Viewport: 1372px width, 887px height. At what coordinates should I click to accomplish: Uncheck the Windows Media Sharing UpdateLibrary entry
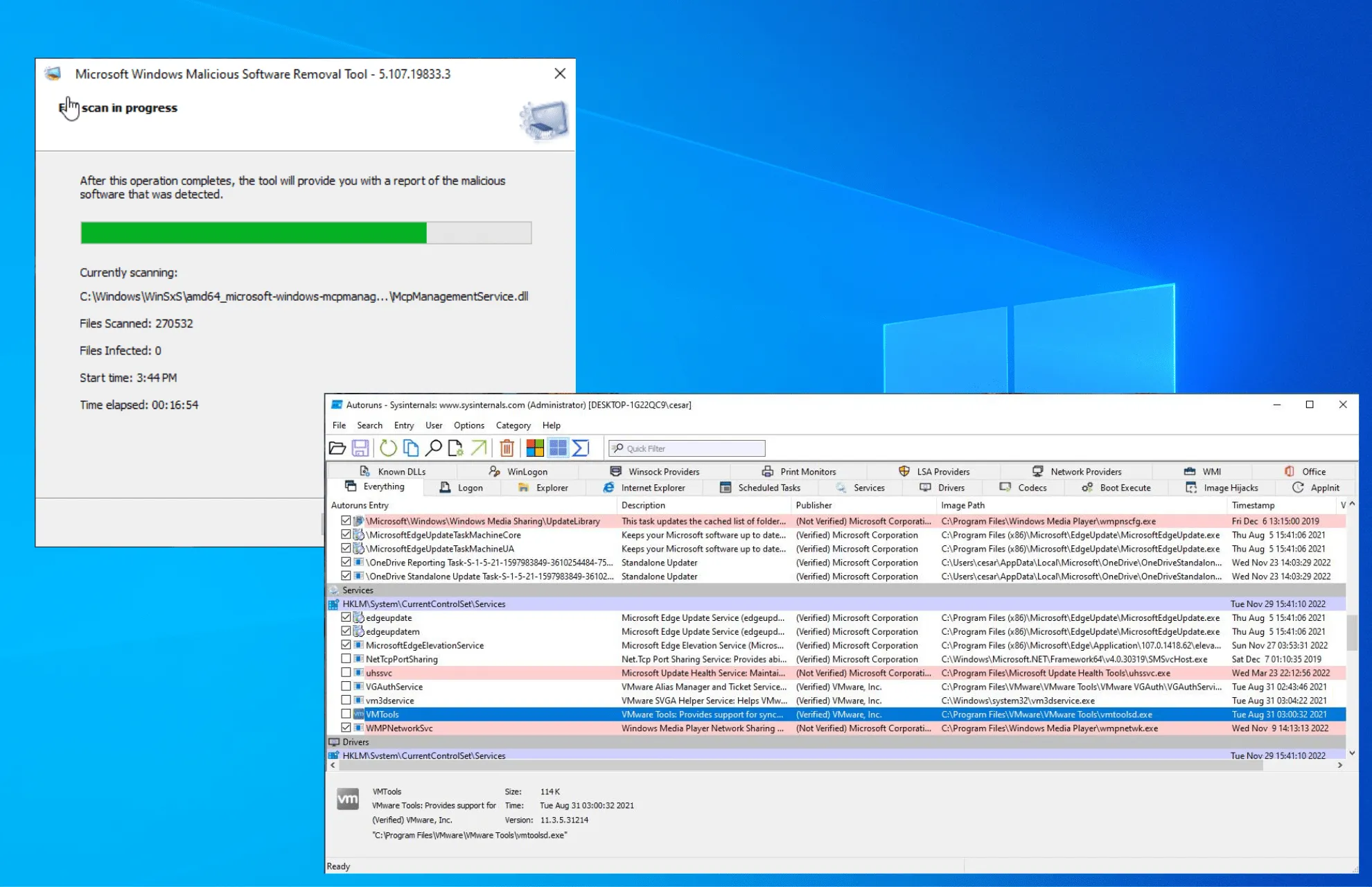point(346,520)
